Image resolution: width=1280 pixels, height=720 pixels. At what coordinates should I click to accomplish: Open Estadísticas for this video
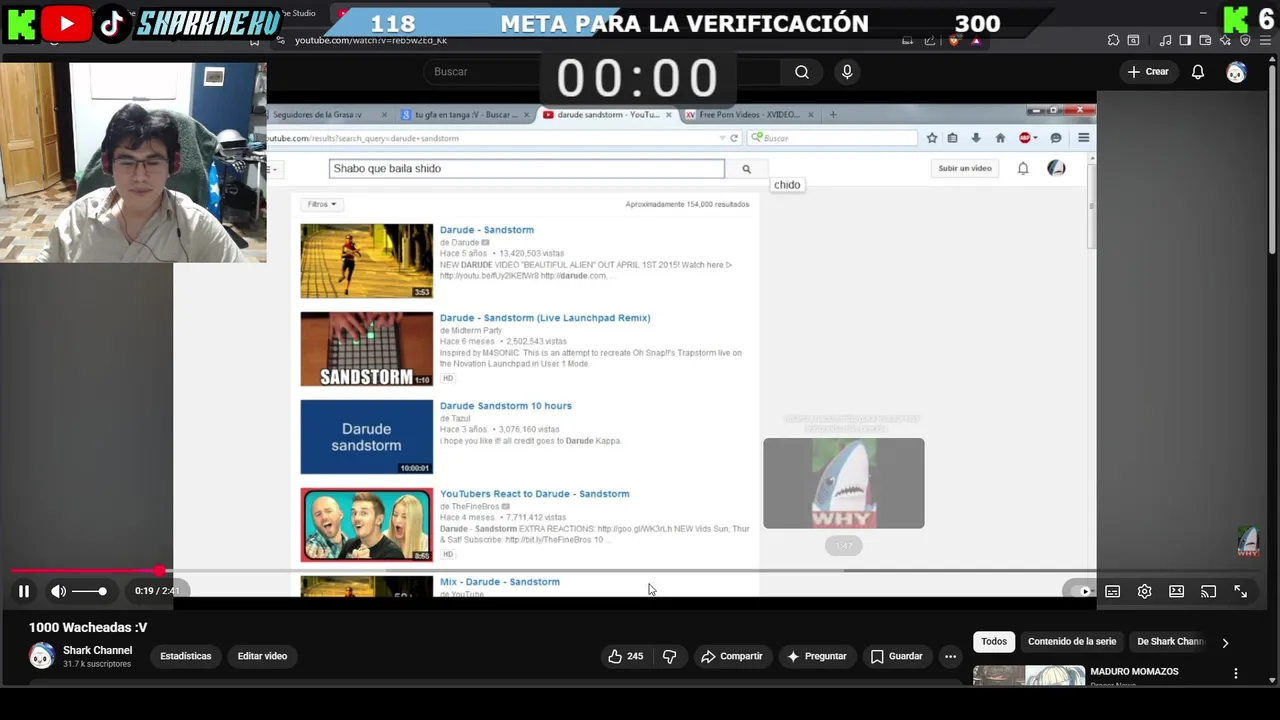pyautogui.click(x=186, y=656)
